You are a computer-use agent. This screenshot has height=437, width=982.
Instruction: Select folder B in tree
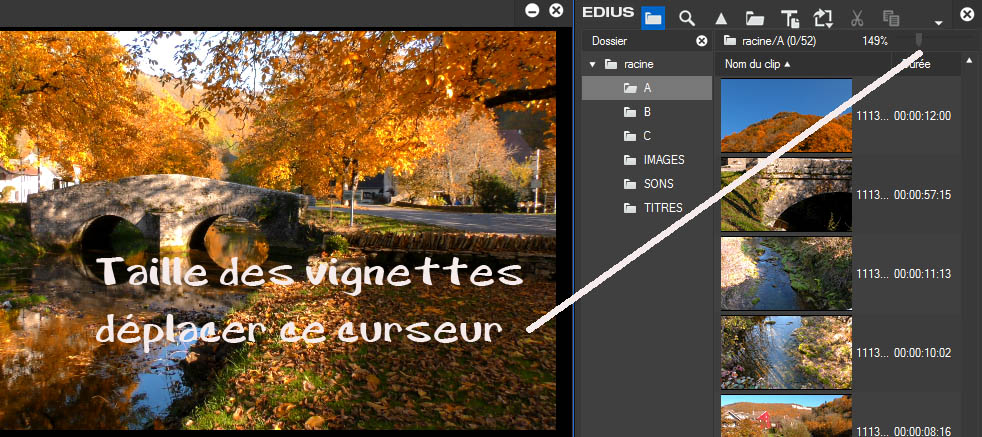click(647, 112)
